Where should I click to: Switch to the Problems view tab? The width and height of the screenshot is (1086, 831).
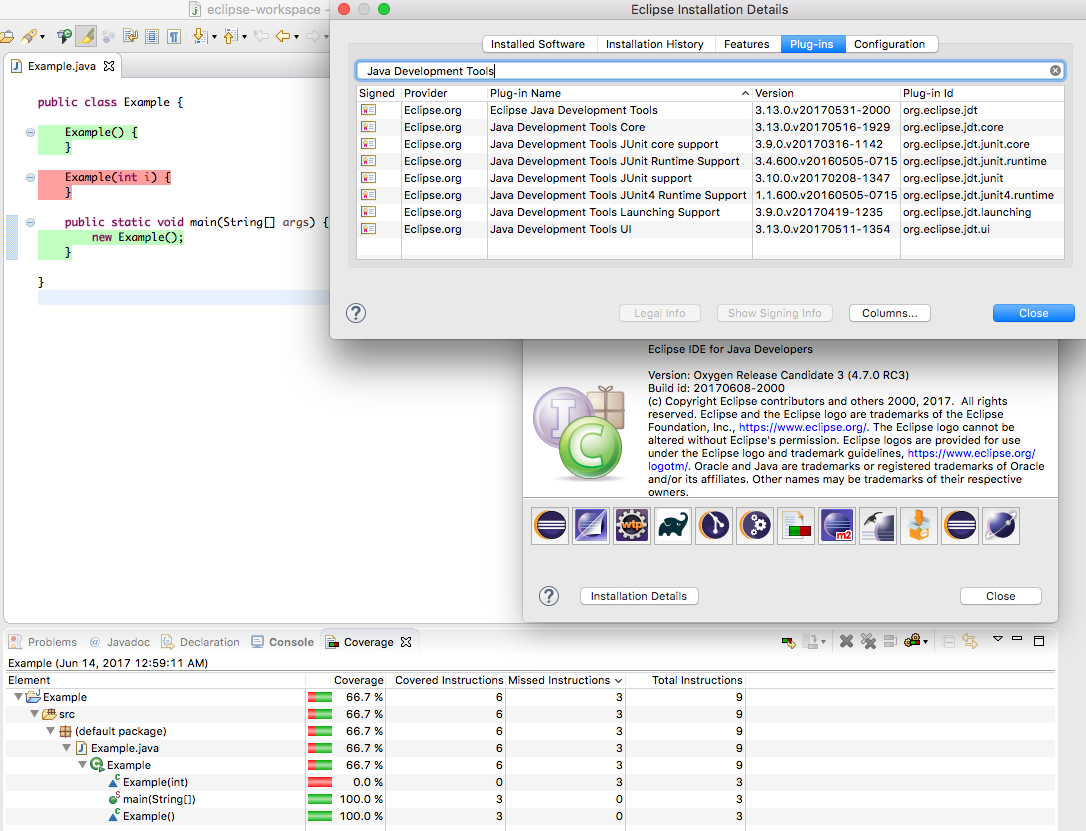pos(44,642)
